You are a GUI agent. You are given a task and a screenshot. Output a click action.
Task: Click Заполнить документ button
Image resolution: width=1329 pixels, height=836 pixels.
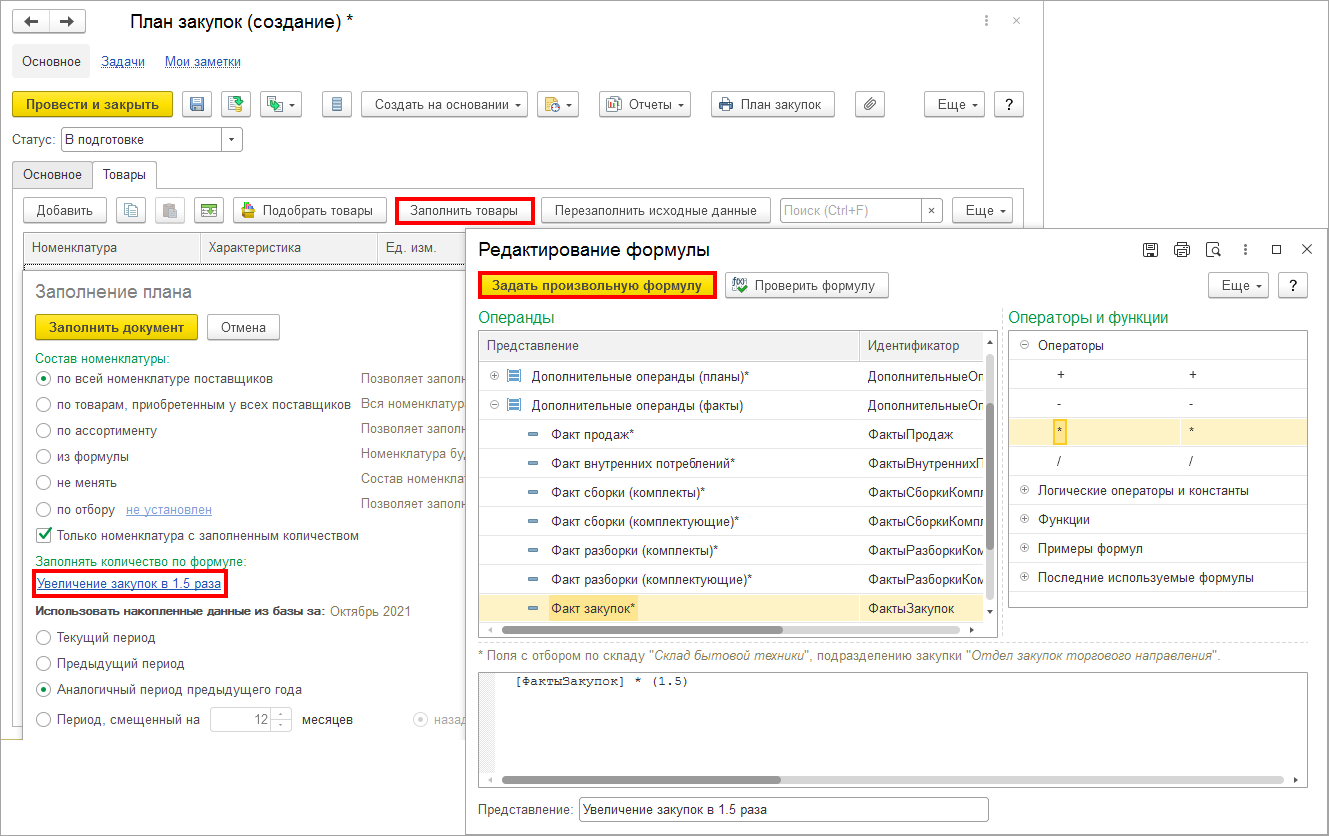point(116,327)
